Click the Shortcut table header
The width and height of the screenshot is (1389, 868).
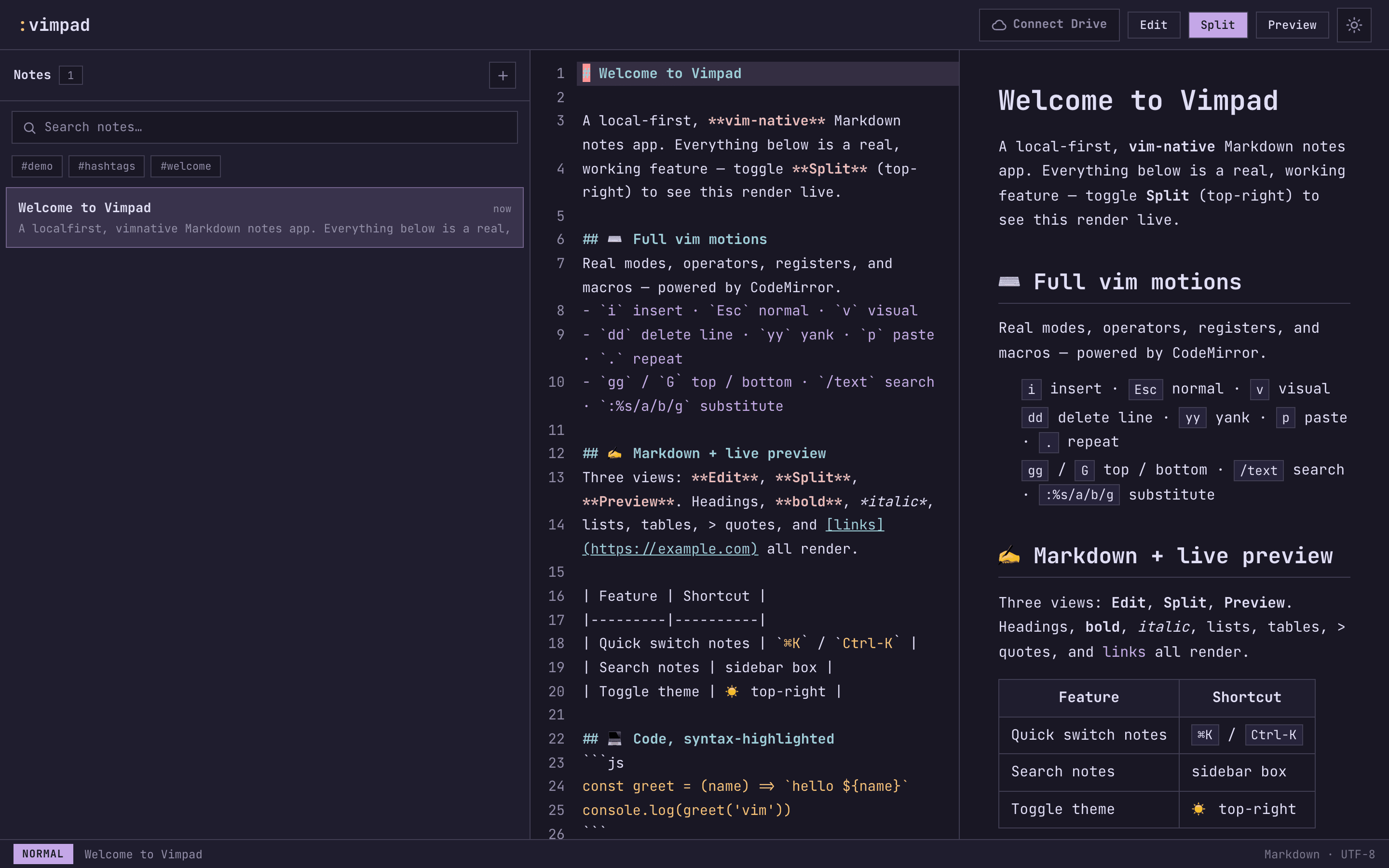tap(1247, 697)
